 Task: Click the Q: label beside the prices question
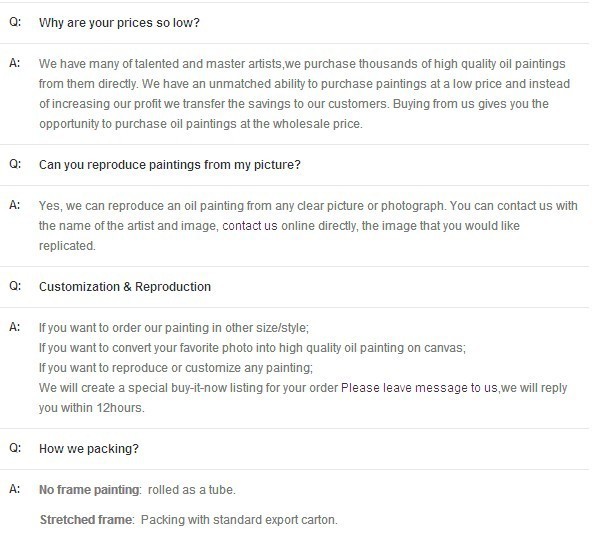15,21
